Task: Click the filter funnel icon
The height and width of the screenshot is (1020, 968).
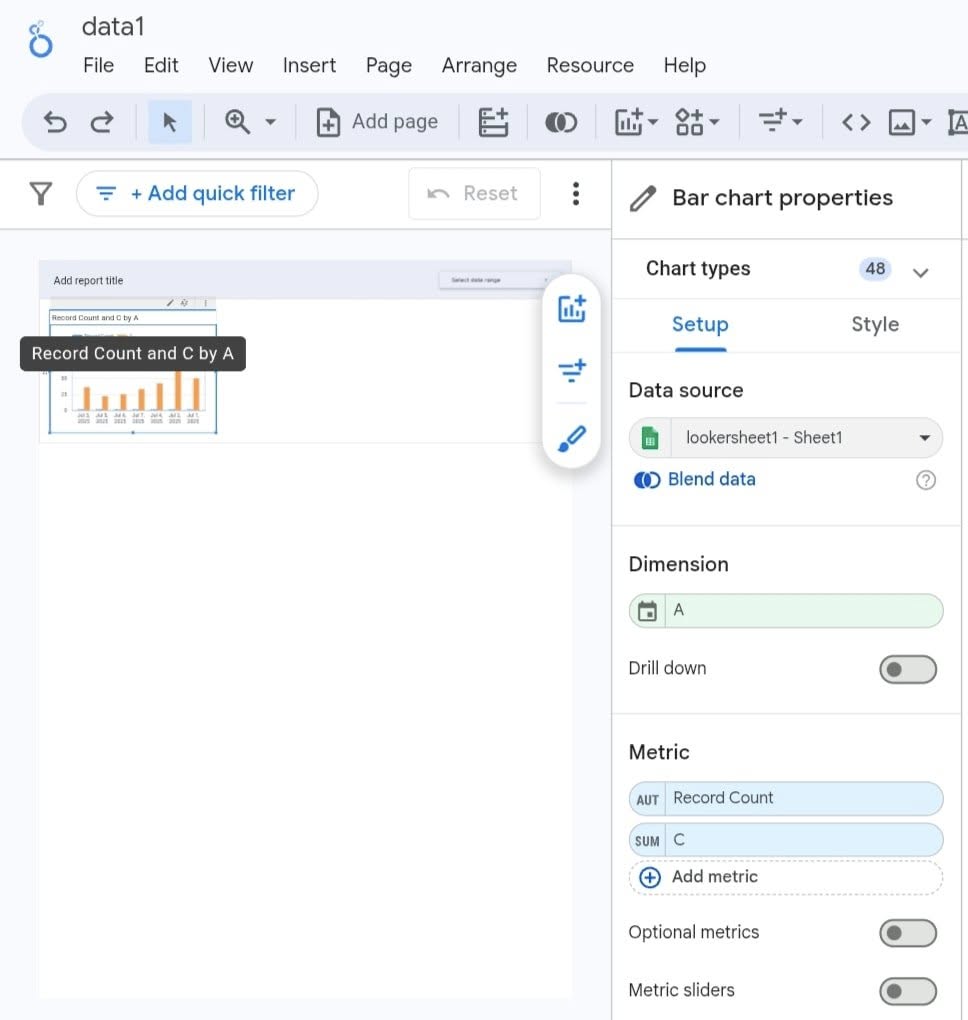Action: coord(40,193)
